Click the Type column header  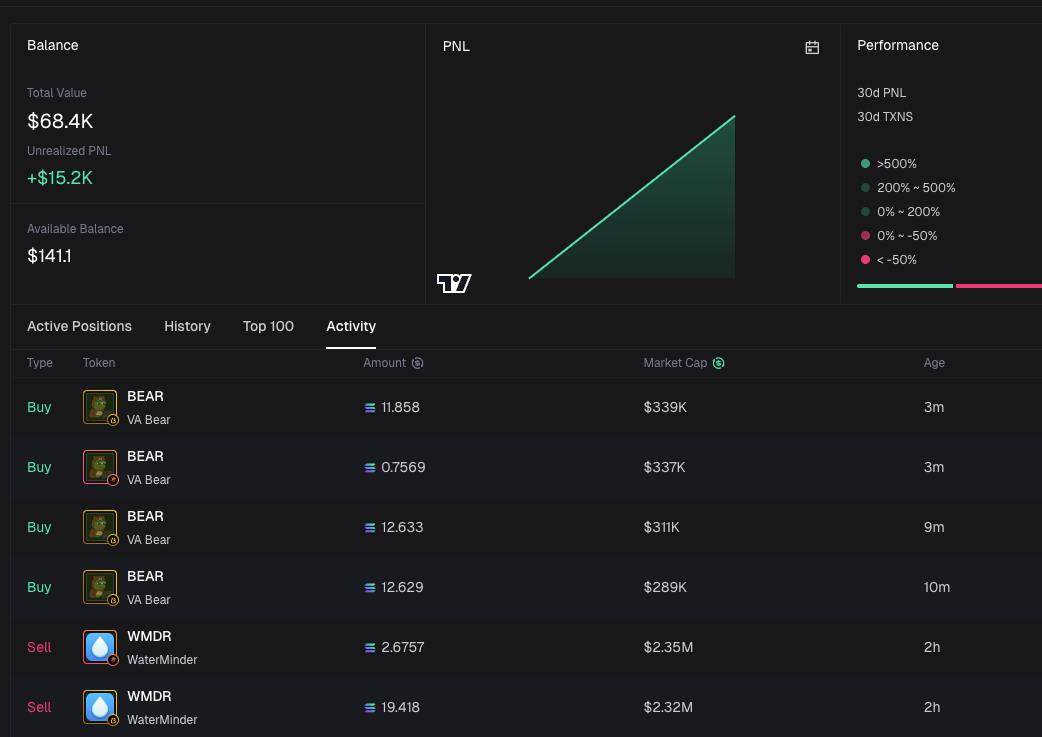[x=40, y=363]
